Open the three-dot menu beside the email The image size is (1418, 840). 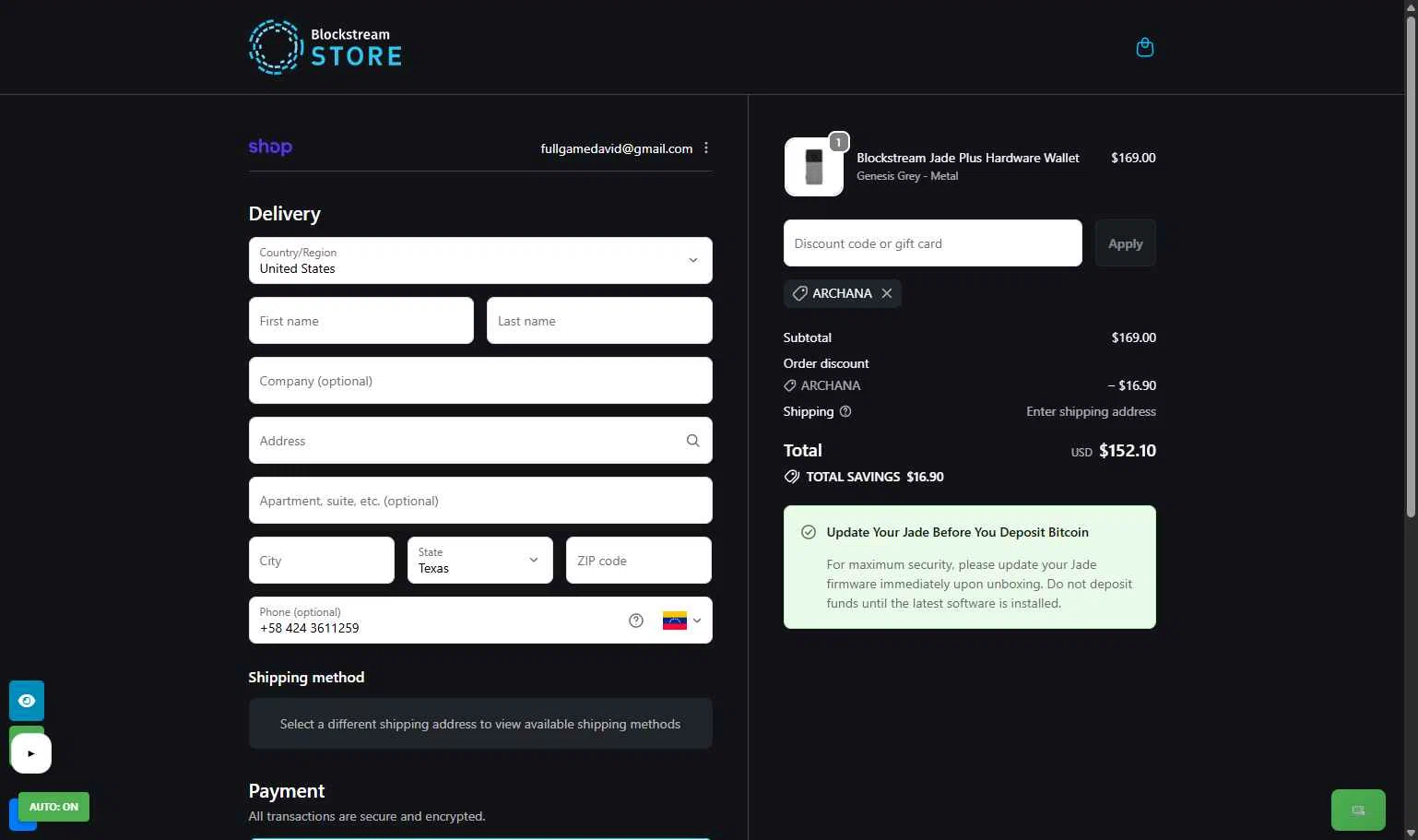706,148
